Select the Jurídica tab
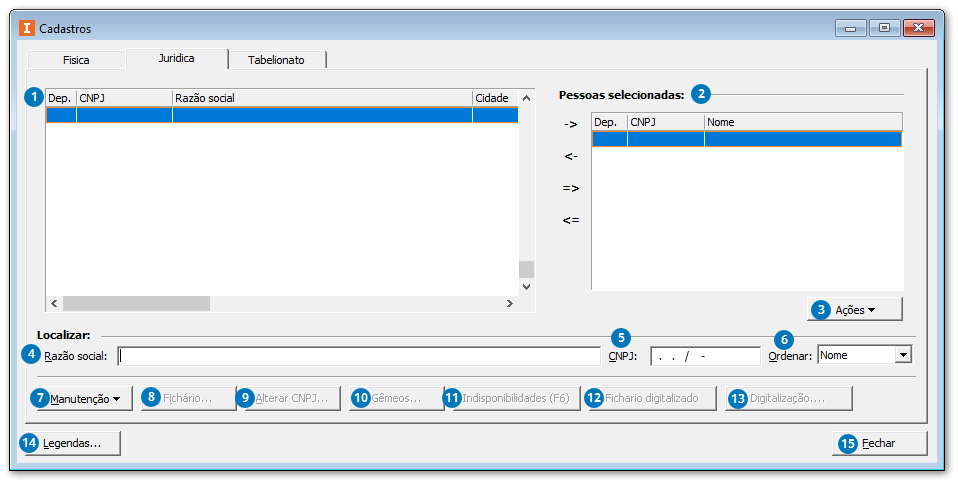 [x=176, y=58]
